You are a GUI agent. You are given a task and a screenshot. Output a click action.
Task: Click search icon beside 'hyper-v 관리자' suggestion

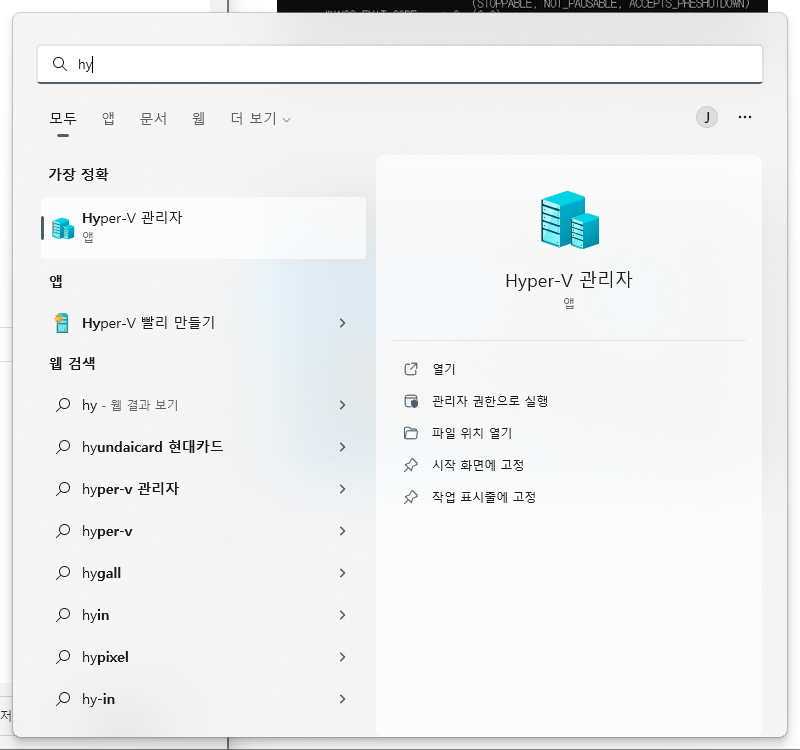63,489
